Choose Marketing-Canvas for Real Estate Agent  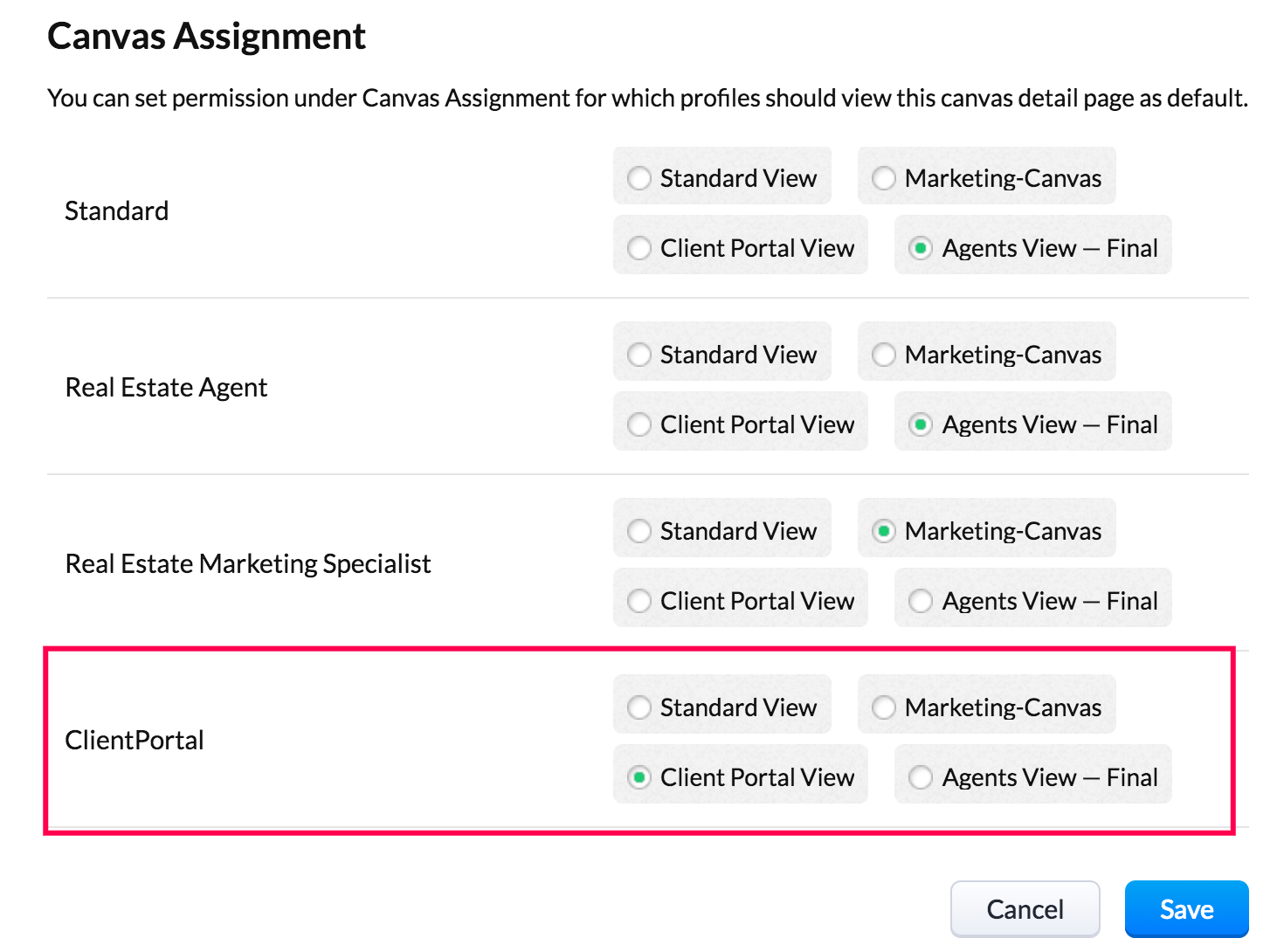(x=884, y=355)
